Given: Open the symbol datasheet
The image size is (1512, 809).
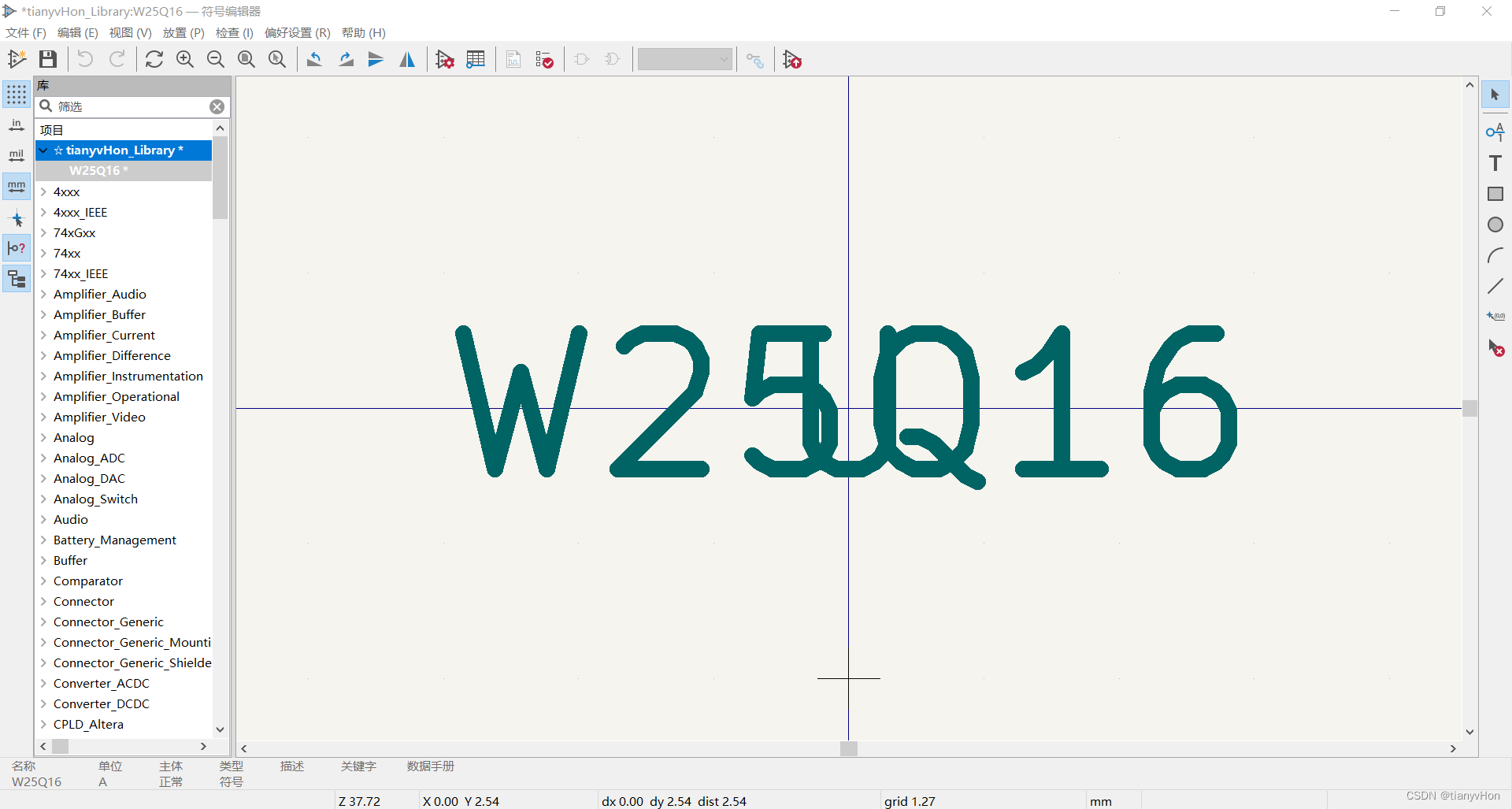Looking at the screenshot, I should [x=513, y=59].
